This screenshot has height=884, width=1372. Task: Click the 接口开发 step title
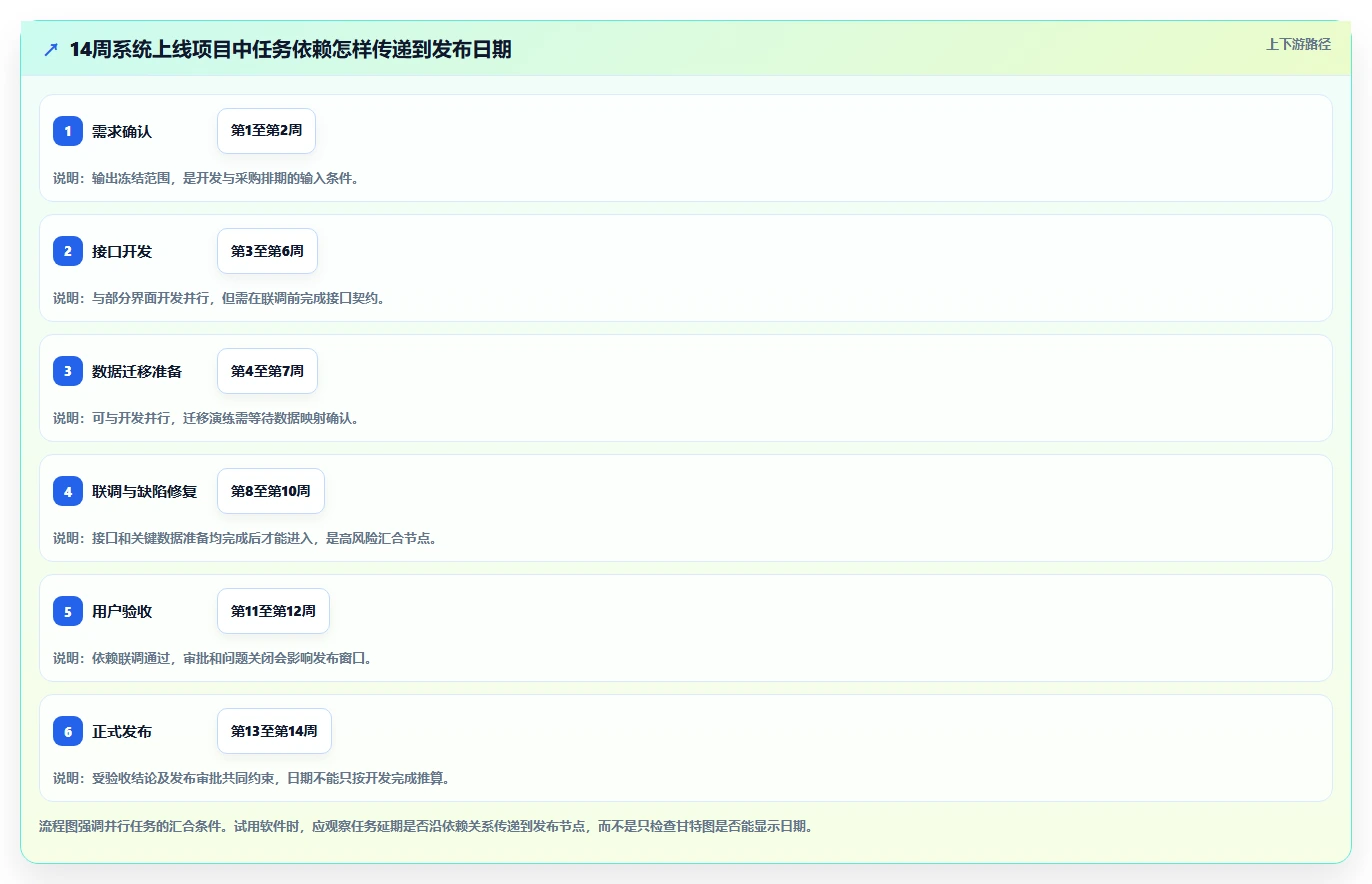122,251
